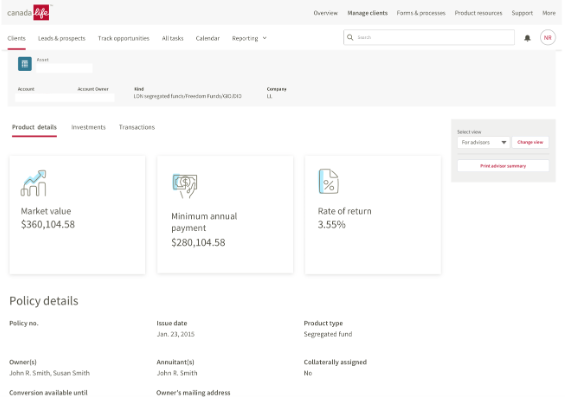Click the Minimum annual payment cash icon

185,186
